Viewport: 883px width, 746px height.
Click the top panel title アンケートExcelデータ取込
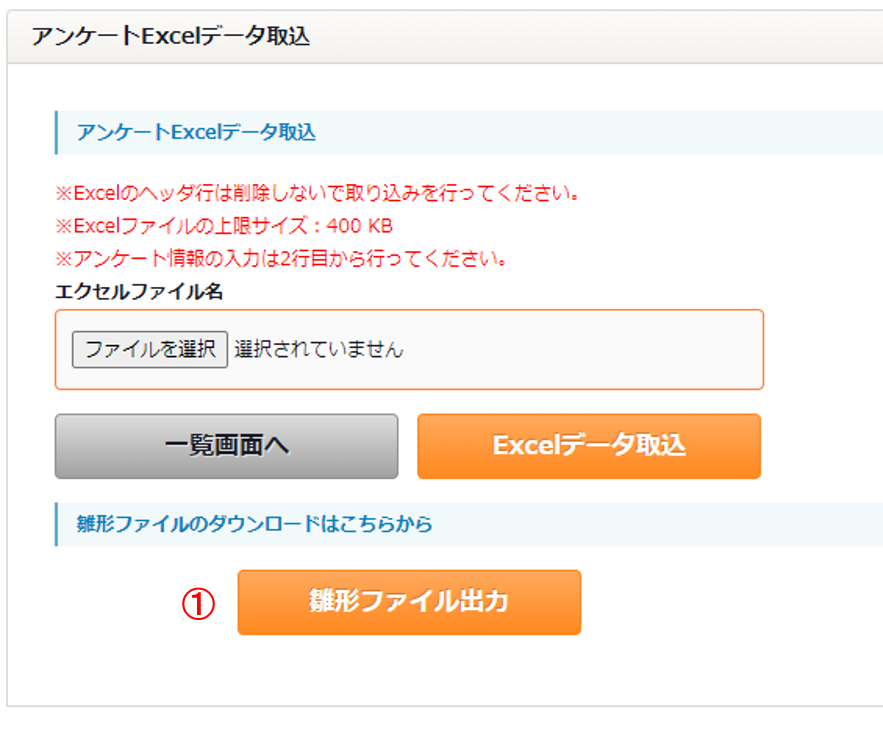(x=171, y=36)
